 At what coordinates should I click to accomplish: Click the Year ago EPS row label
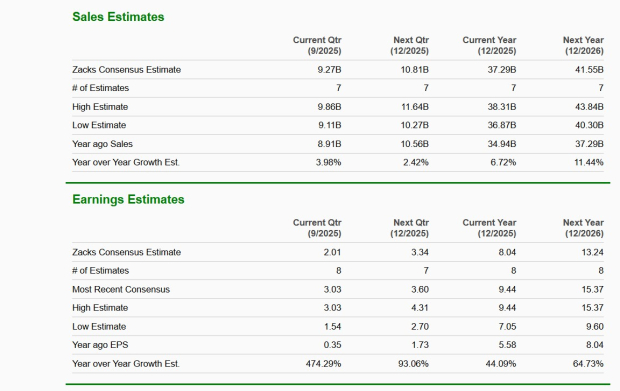pos(100,345)
